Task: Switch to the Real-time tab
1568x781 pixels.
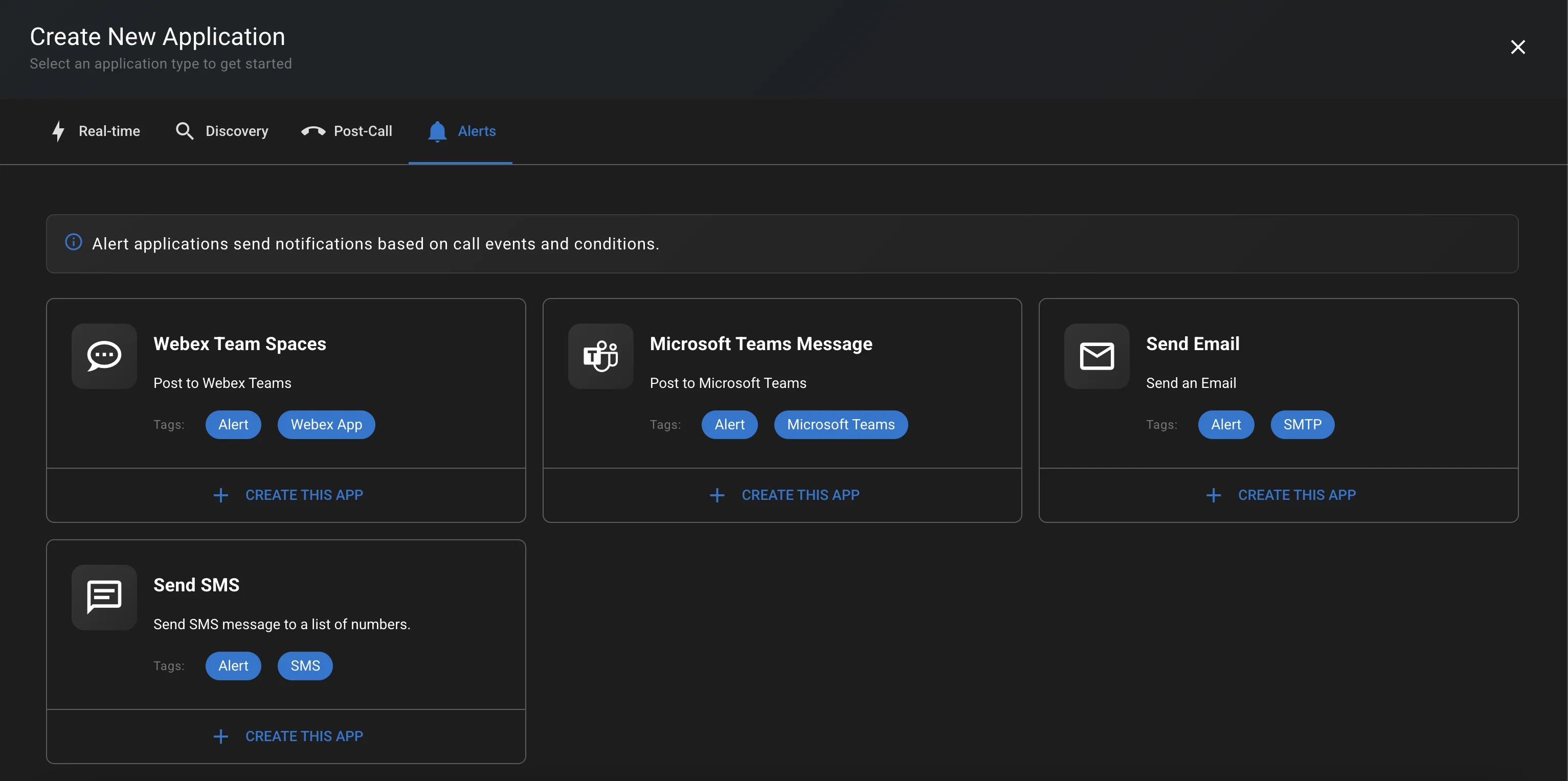Action: [96, 131]
